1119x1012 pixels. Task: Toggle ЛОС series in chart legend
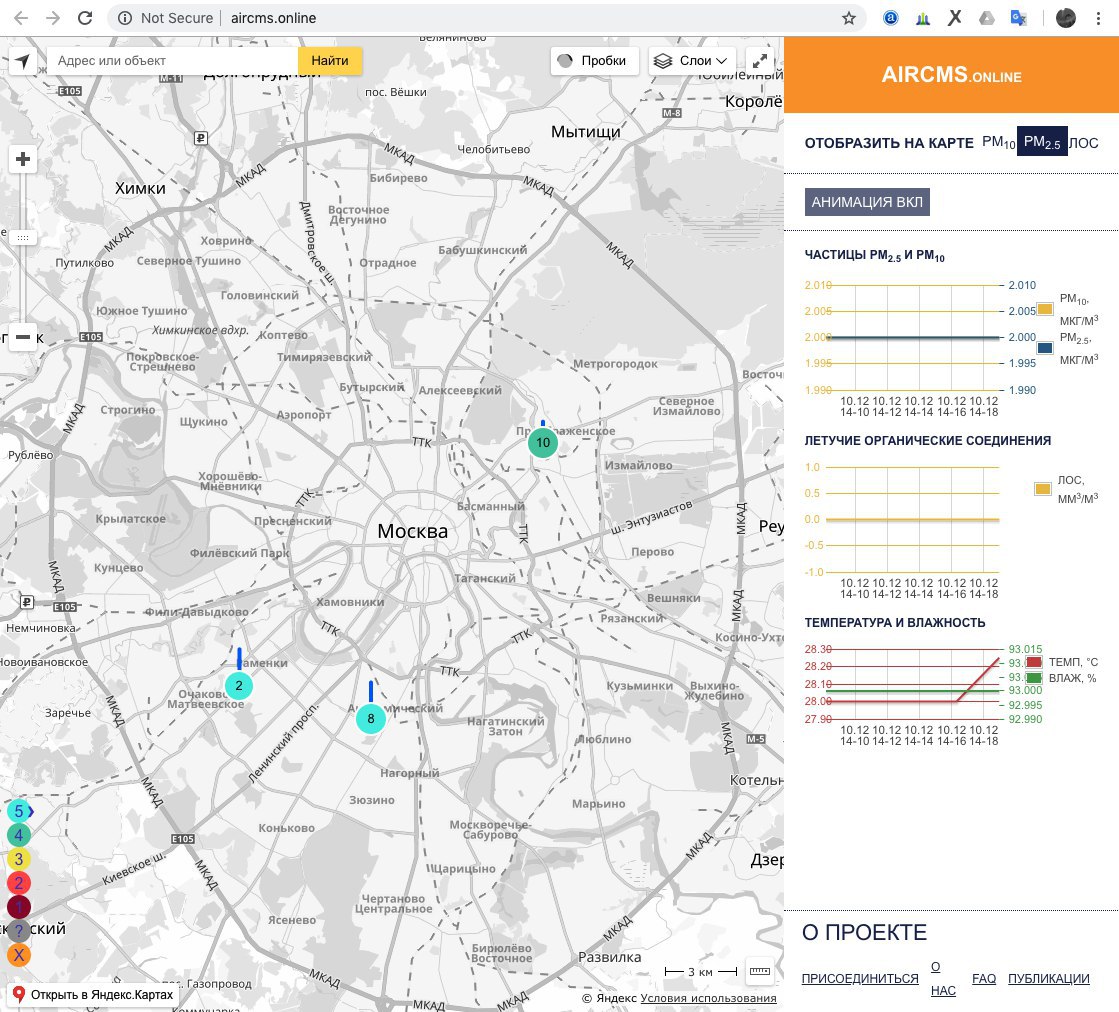pyautogui.click(x=1043, y=489)
